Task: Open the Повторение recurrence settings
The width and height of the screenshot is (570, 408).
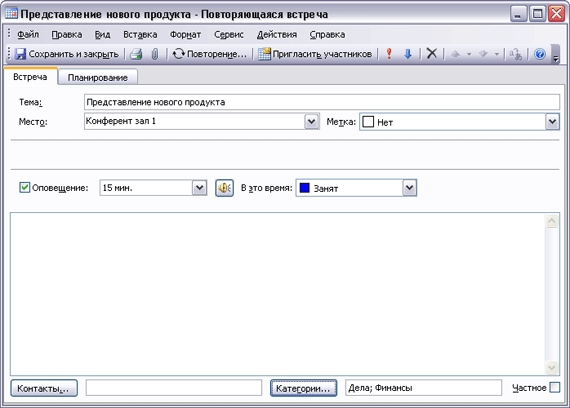Action: pos(210,54)
